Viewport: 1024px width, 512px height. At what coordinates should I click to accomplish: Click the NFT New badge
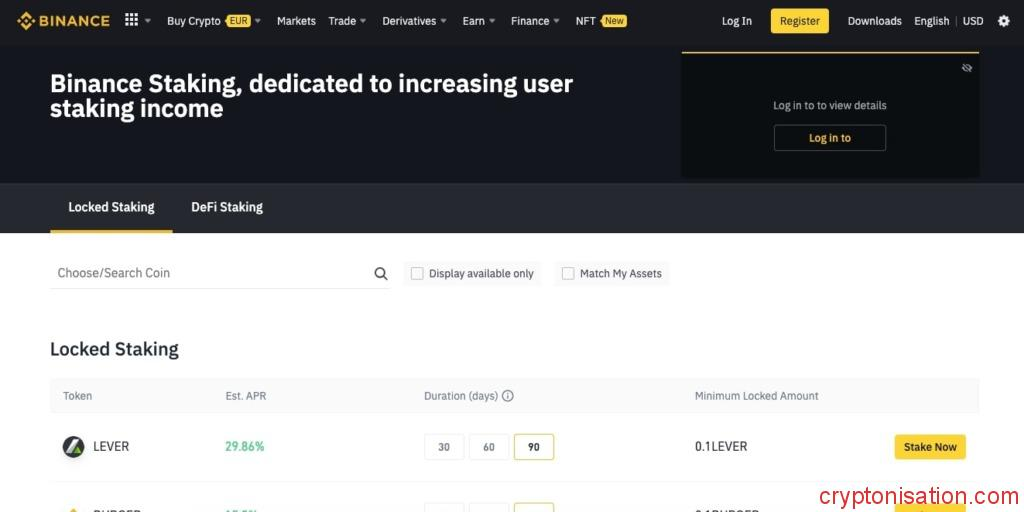point(614,21)
